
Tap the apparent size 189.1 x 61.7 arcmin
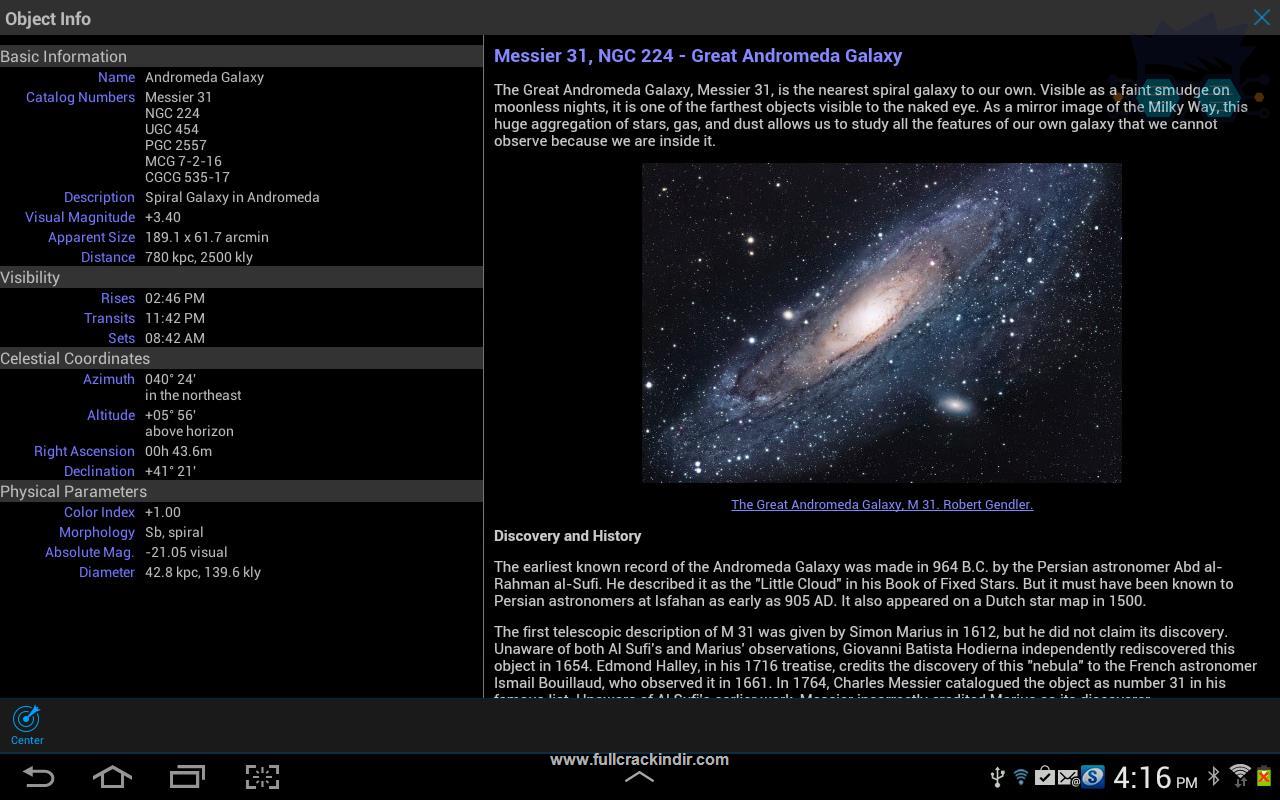[x=207, y=237]
